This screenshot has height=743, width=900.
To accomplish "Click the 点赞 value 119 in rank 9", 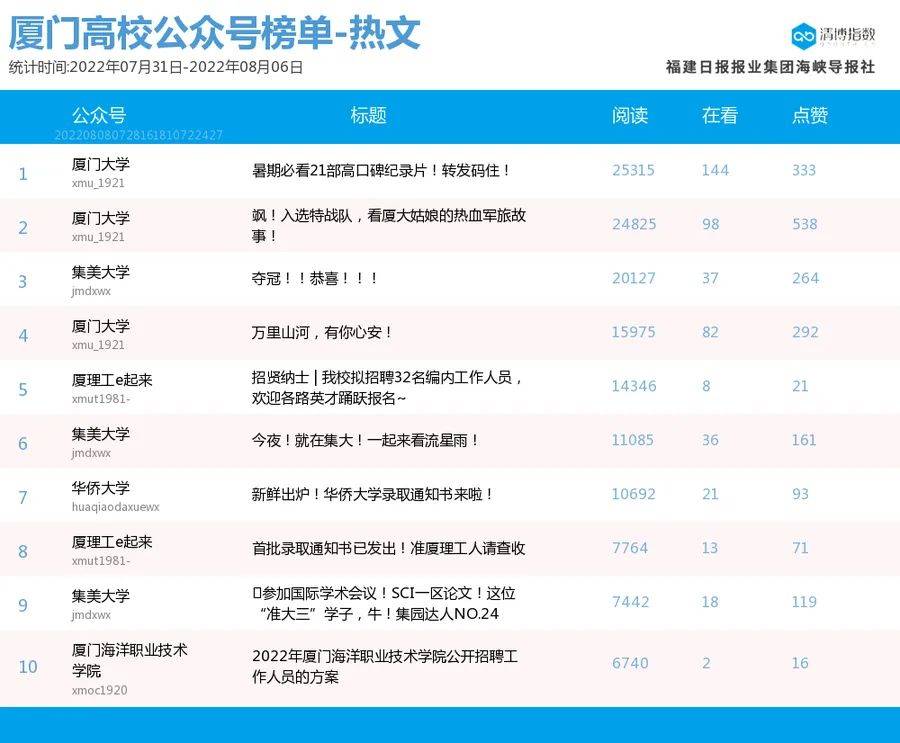I will click(804, 602).
